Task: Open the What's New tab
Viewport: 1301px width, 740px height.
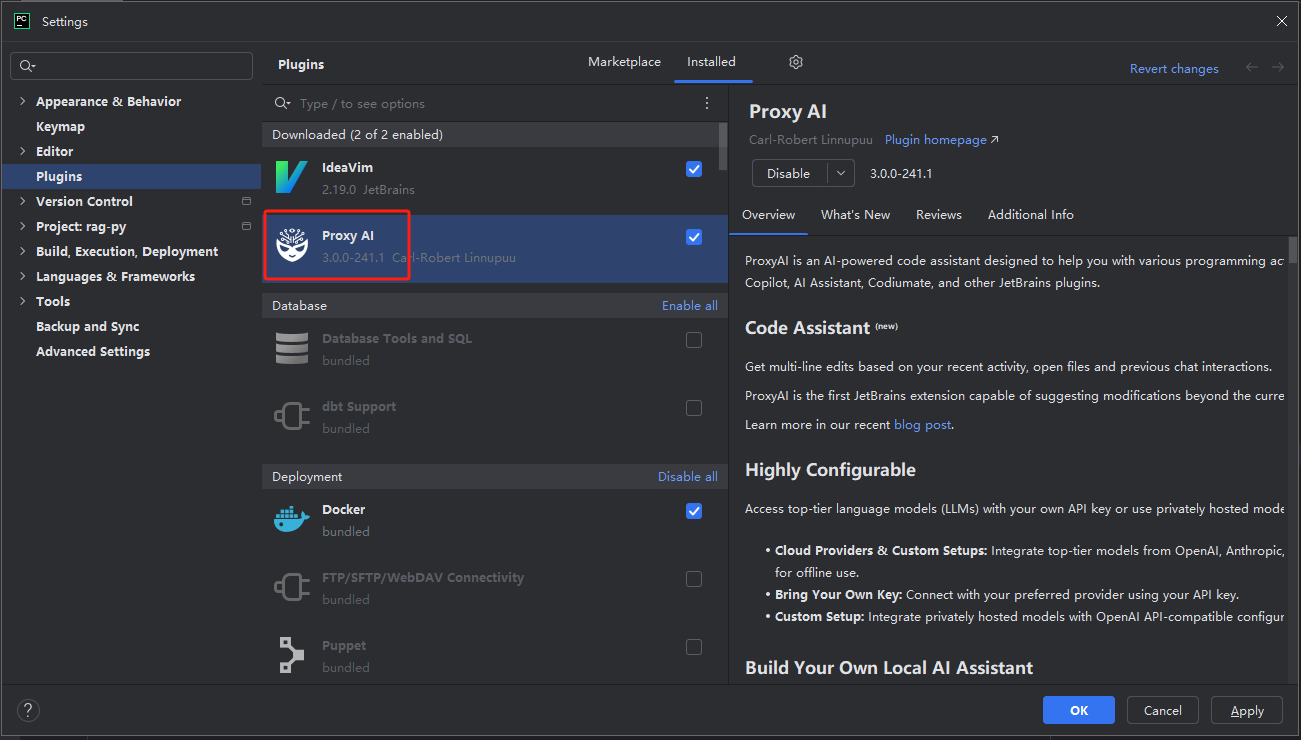Action: [x=855, y=215]
